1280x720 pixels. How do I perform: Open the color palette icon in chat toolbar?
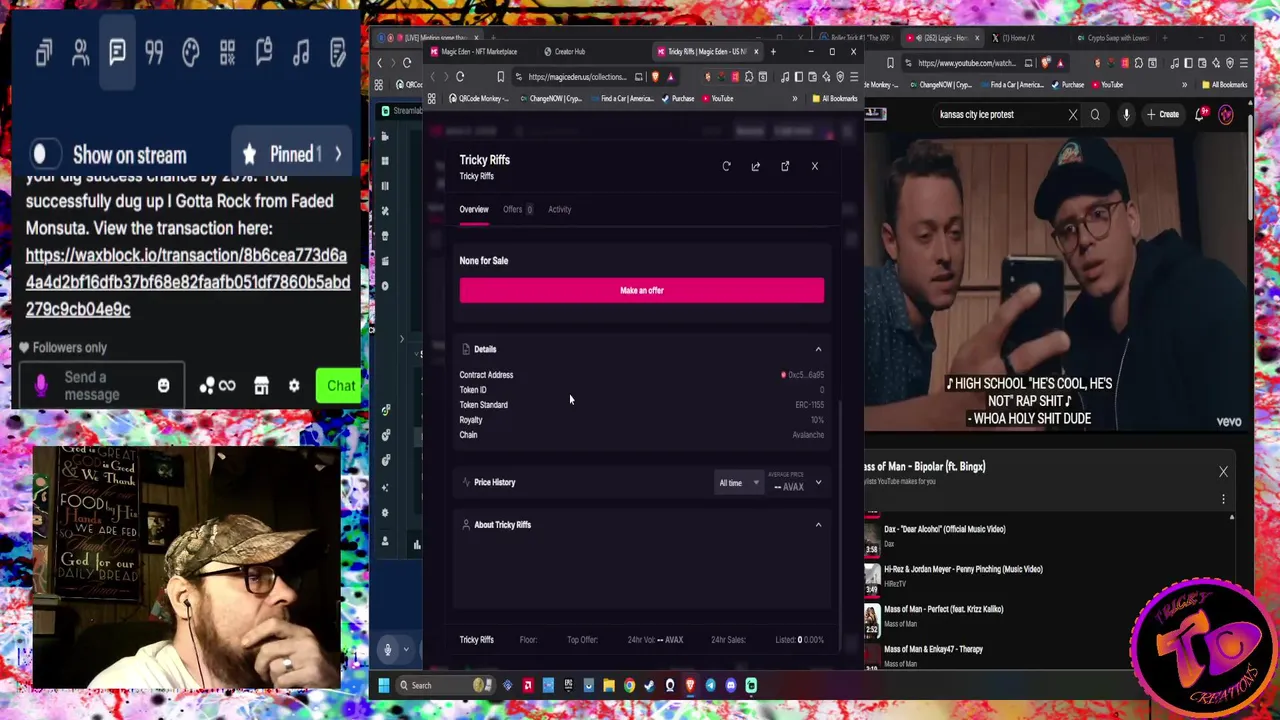pos(190,52)
